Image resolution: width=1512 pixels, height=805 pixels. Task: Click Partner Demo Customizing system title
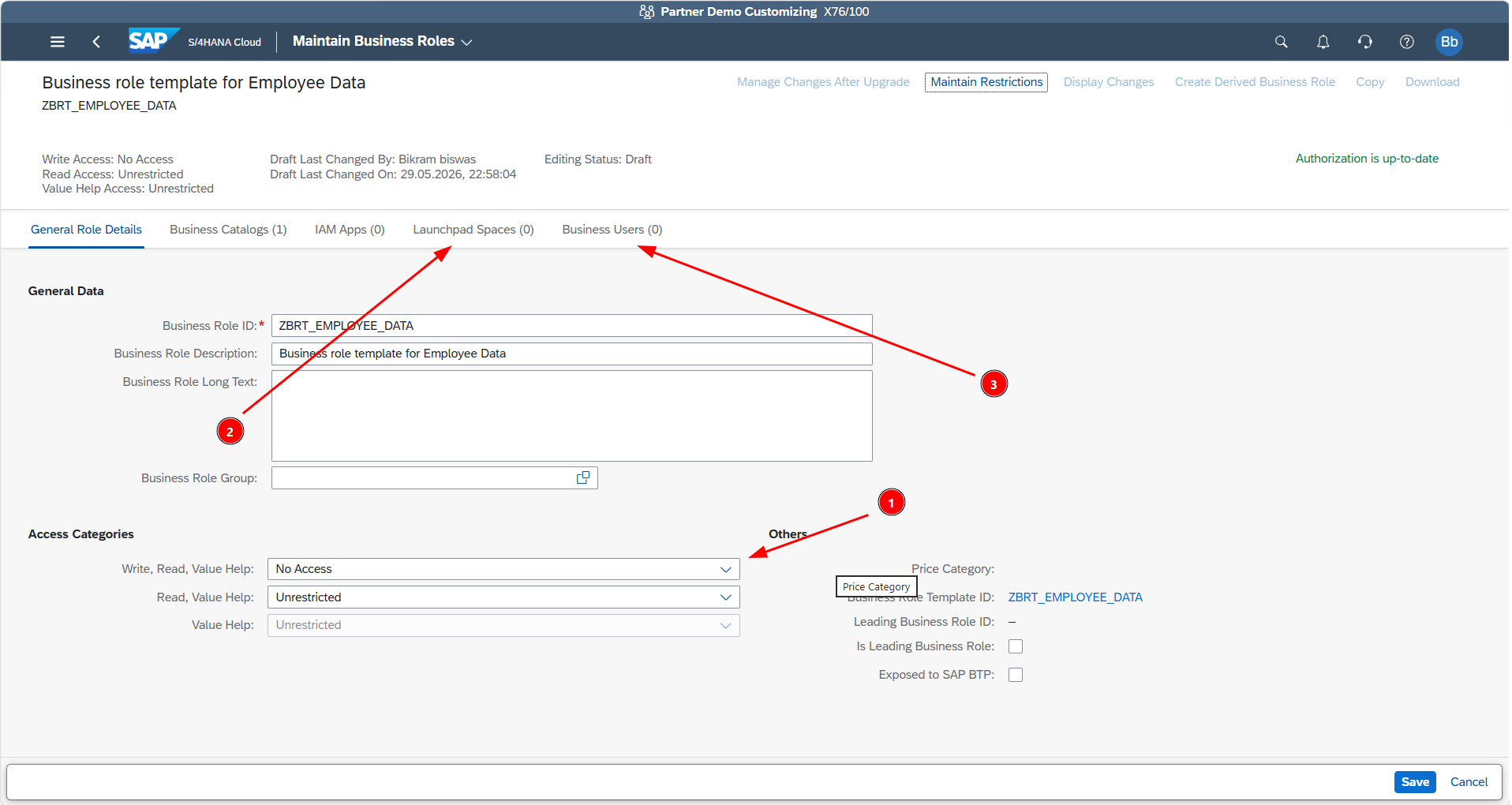[739, 12]
